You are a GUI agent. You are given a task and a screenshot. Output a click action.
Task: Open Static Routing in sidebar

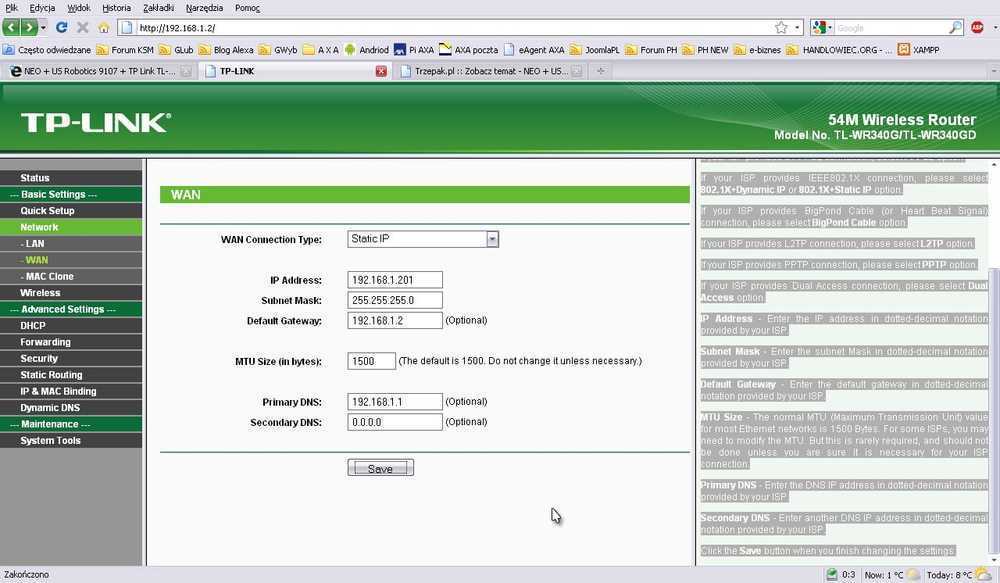[71, 375]
